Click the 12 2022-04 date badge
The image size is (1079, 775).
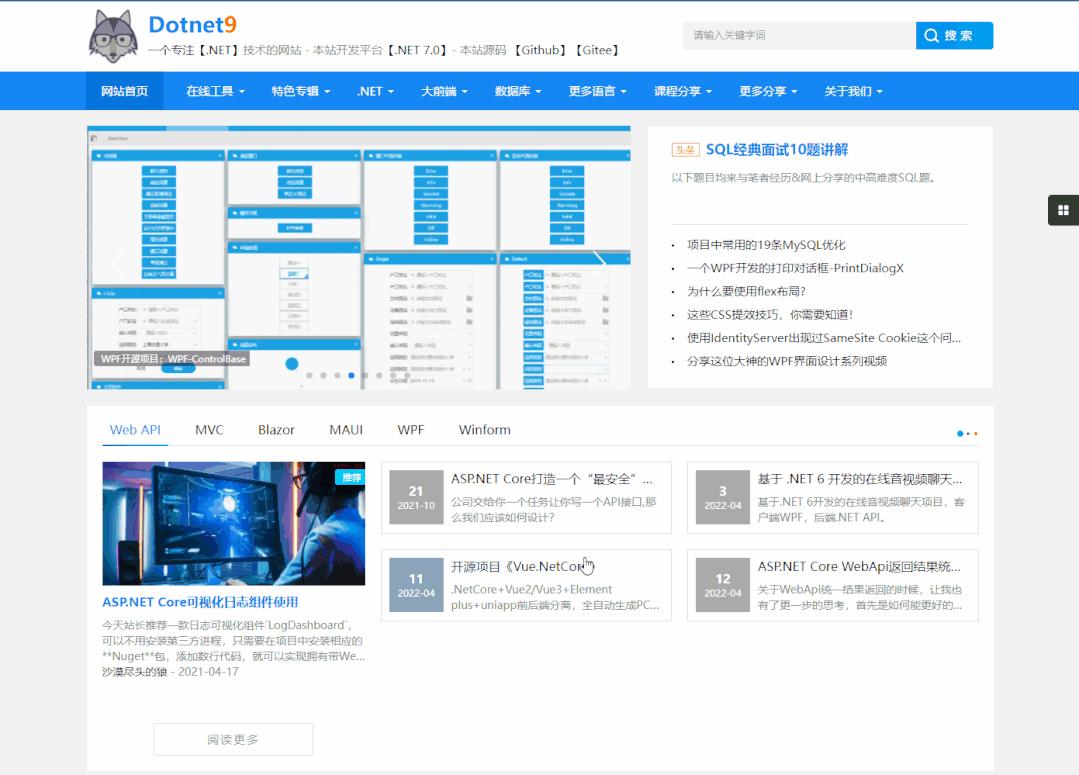click(x=723, y=585)
